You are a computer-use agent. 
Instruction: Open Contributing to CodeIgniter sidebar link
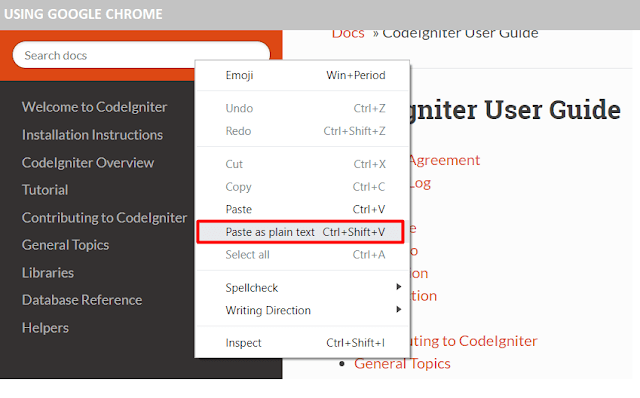click(x=104, y=218)
